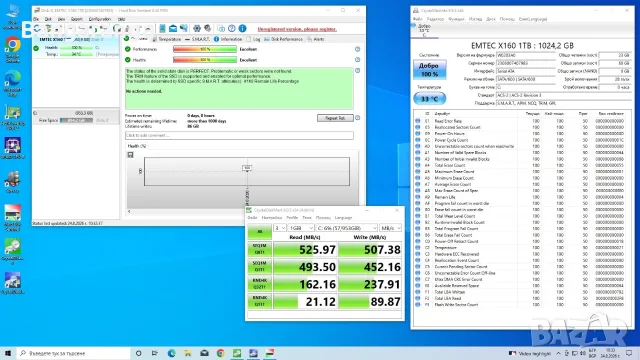Viewport: 640px width, 360px height.
Task: Click the SEQ1M Q1T1 test button
Action: tap(260, 267)
